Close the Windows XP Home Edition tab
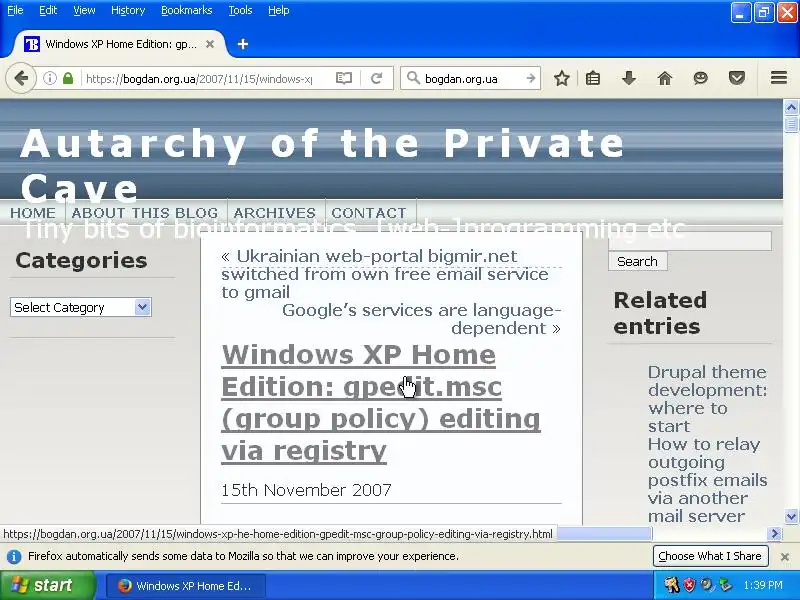Viewport: 800px width, 600px height. 210,44
